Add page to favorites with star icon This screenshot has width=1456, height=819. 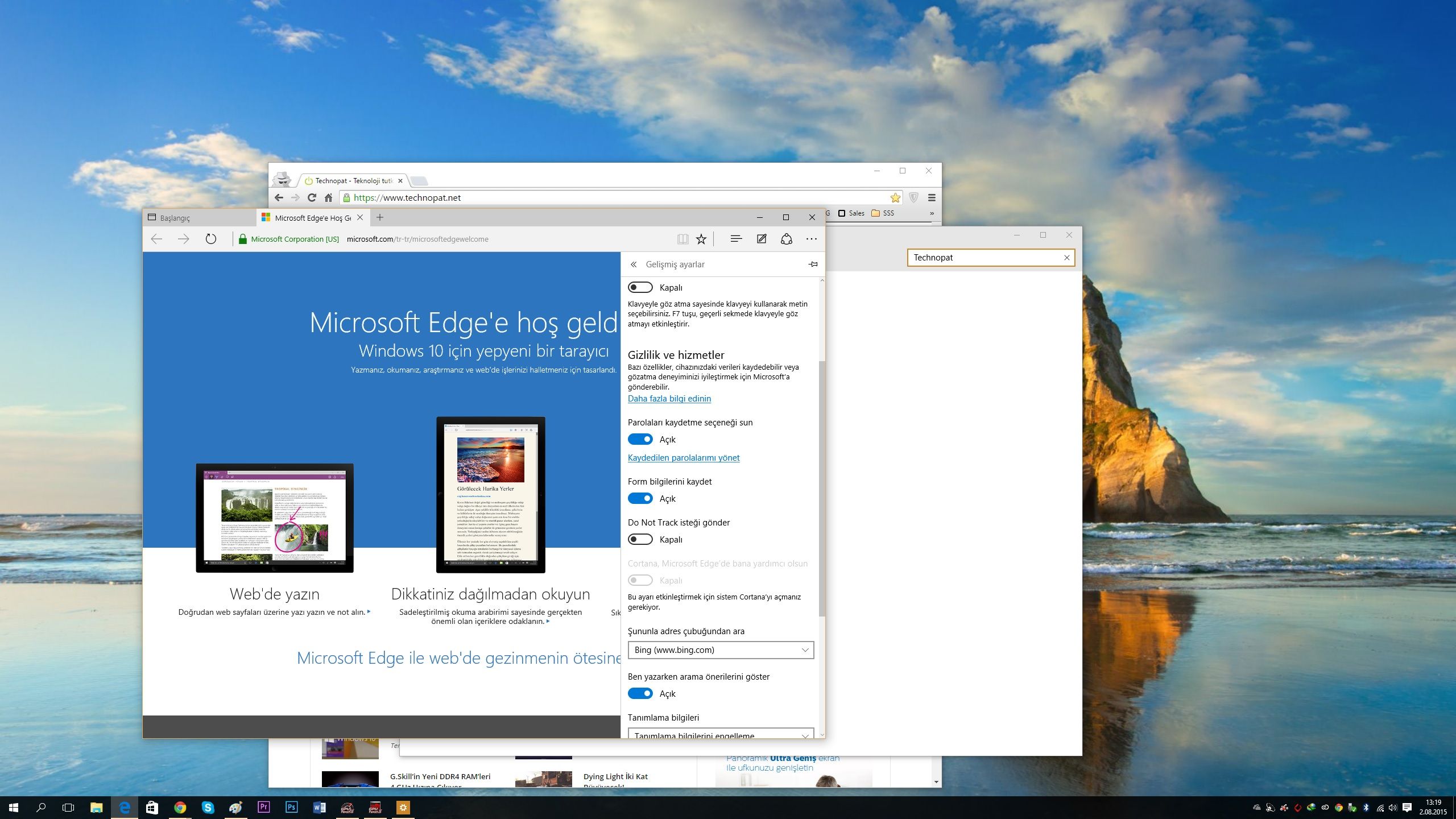coord(701,239)
